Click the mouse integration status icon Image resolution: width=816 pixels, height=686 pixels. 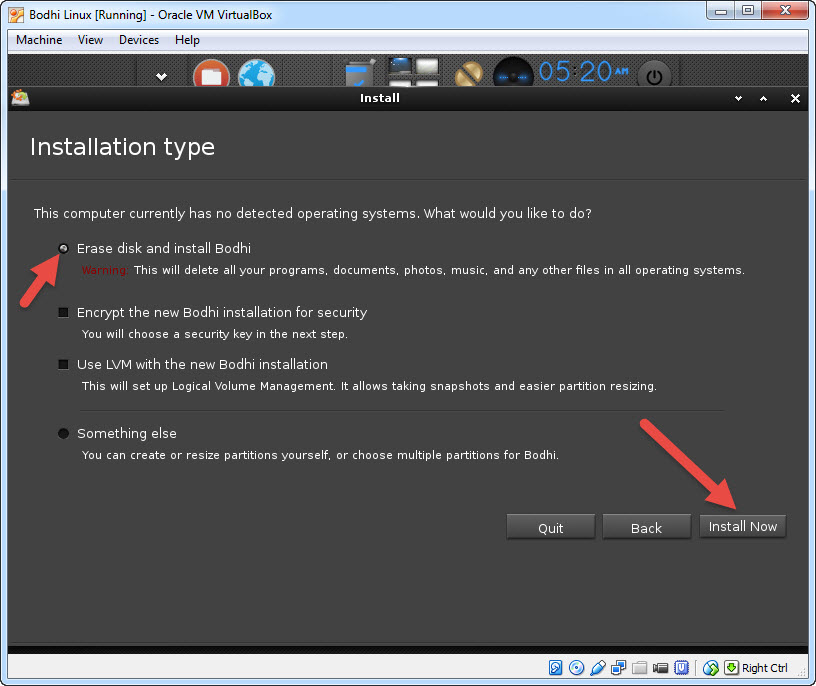[710, 668]
